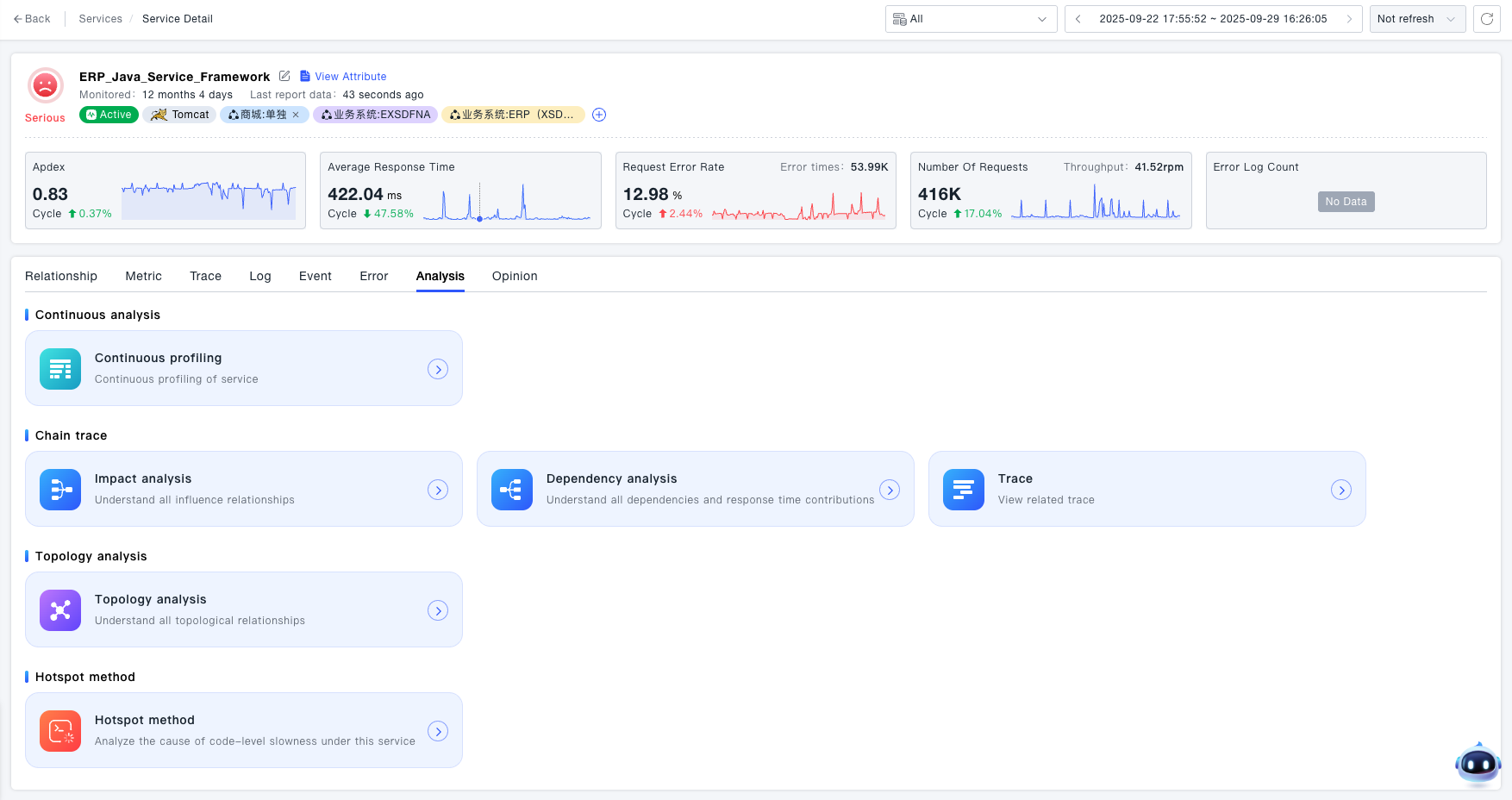The image size is (1512, 800).
Task: Open the All filter dropdown
Action: click(x=971, y=19)
